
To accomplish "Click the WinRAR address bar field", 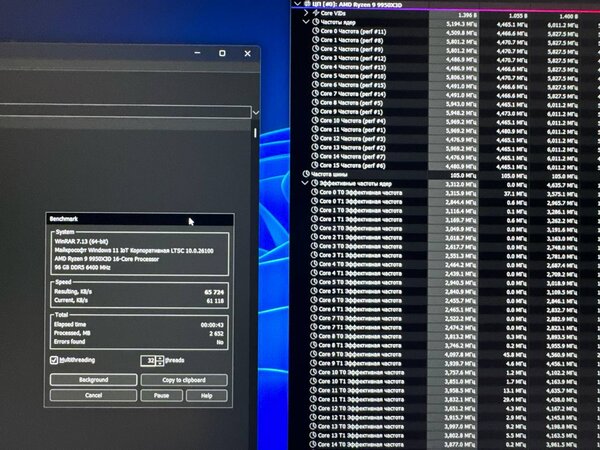I will 126,111.
